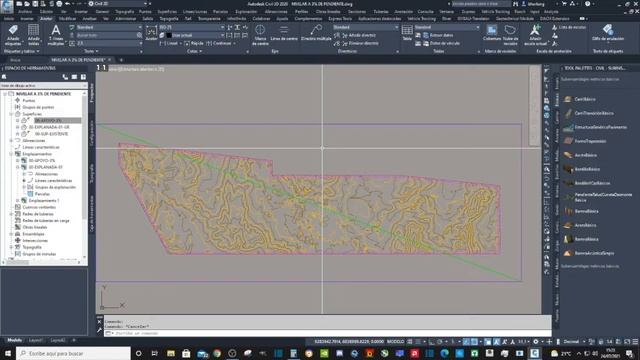The height and width of the screenshot is (360, 640).
Task: Switch to the Modelo layout tab
Action: click(x=15, y=340)
